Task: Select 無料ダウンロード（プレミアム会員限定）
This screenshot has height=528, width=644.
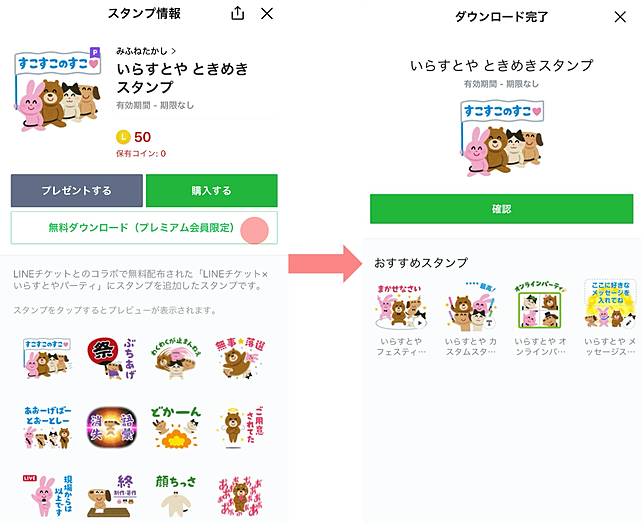Action: click(144, 228)
